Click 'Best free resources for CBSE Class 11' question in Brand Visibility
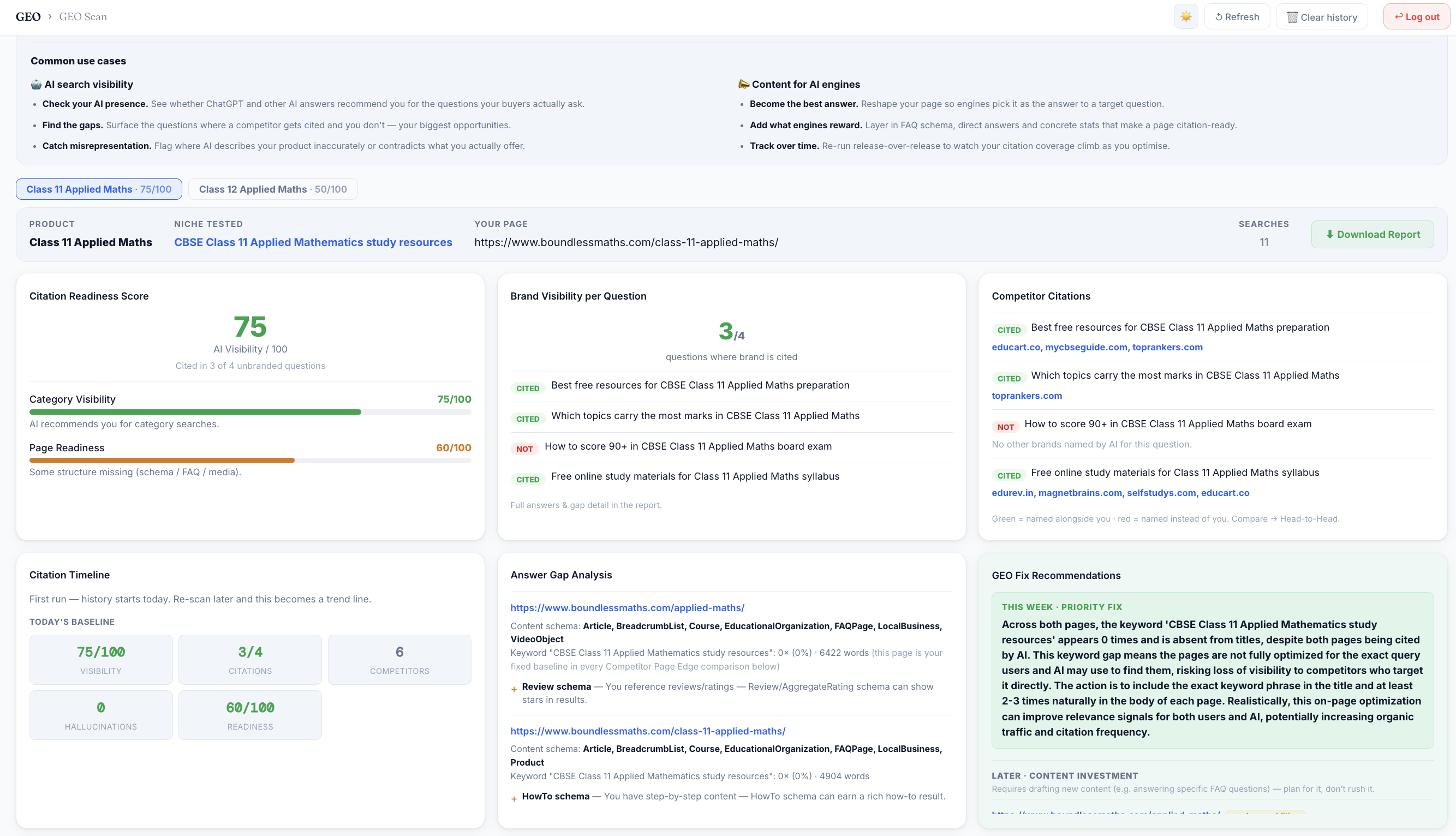The height and width of the screenshot is (836, 1456). pyautogui.click(x=700, y=385)
